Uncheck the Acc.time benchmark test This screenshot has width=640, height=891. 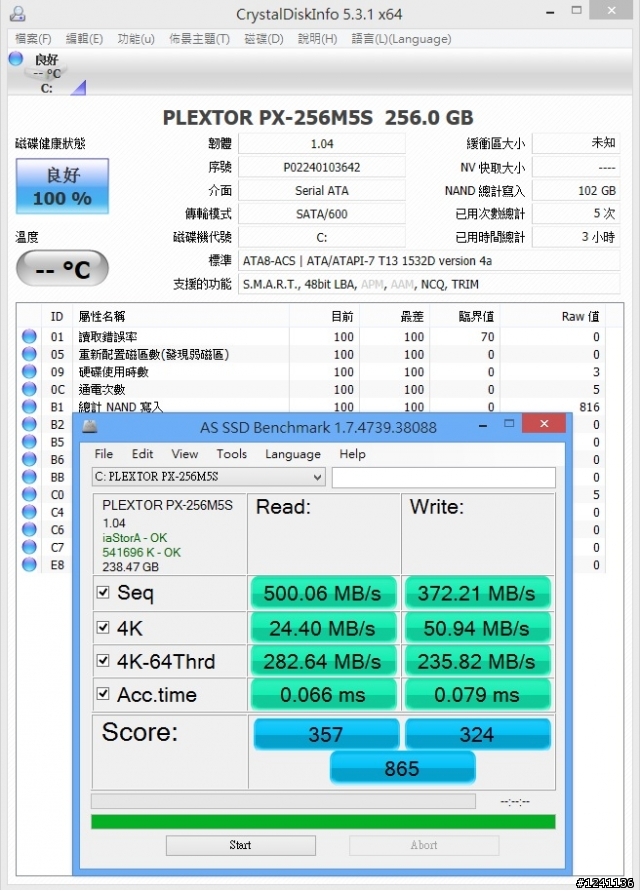[x=103, y=694]
